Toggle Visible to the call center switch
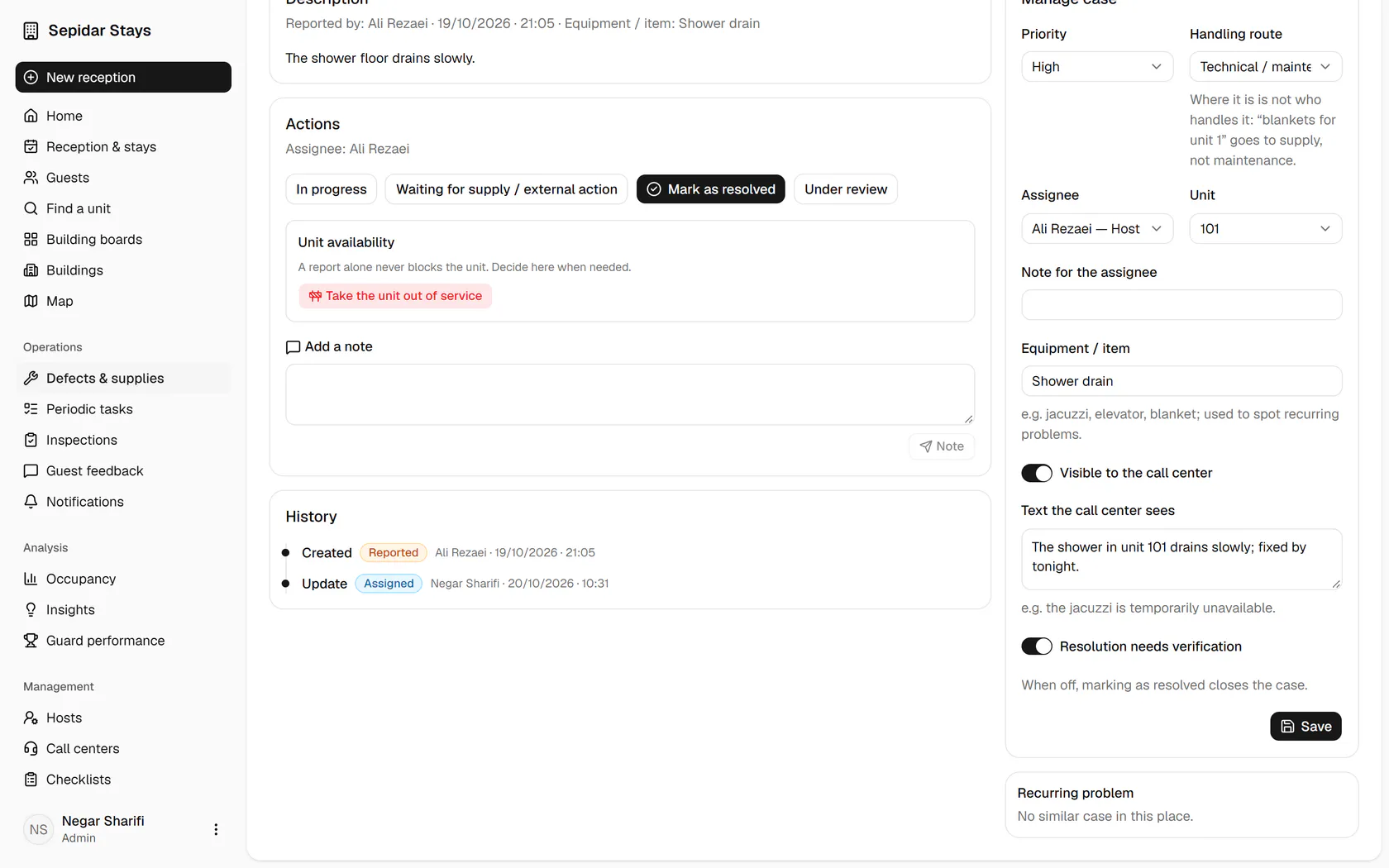 [x=1037, y=473]
